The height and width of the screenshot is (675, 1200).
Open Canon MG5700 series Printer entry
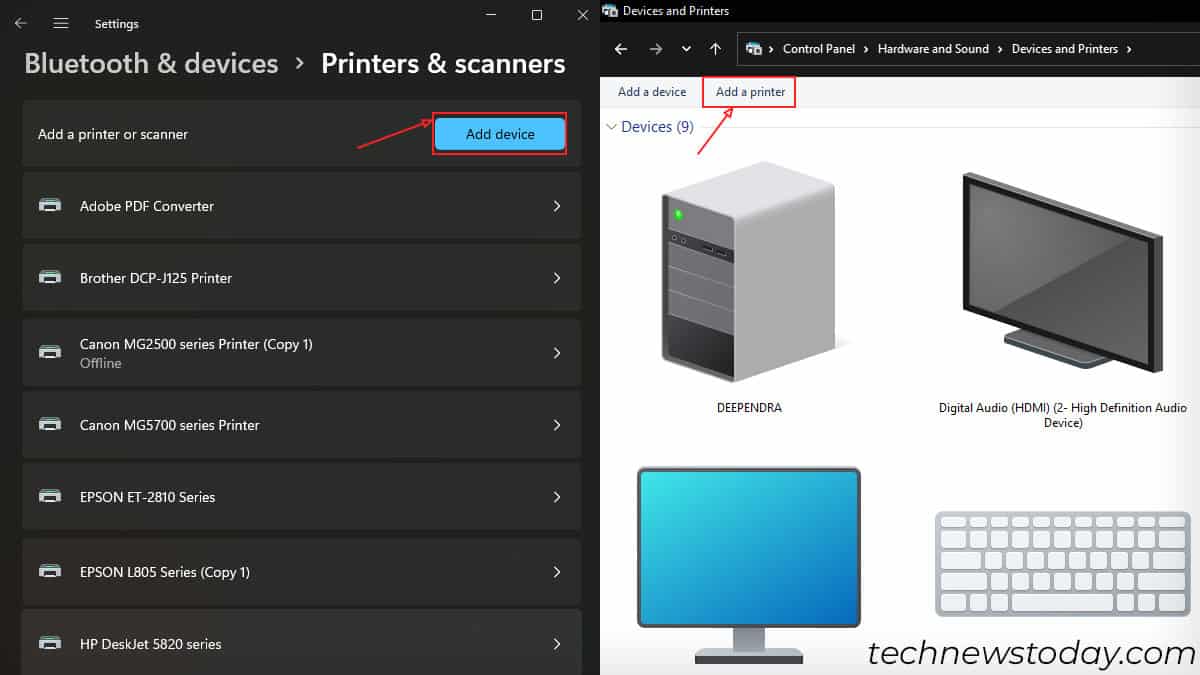click(301, 425)
